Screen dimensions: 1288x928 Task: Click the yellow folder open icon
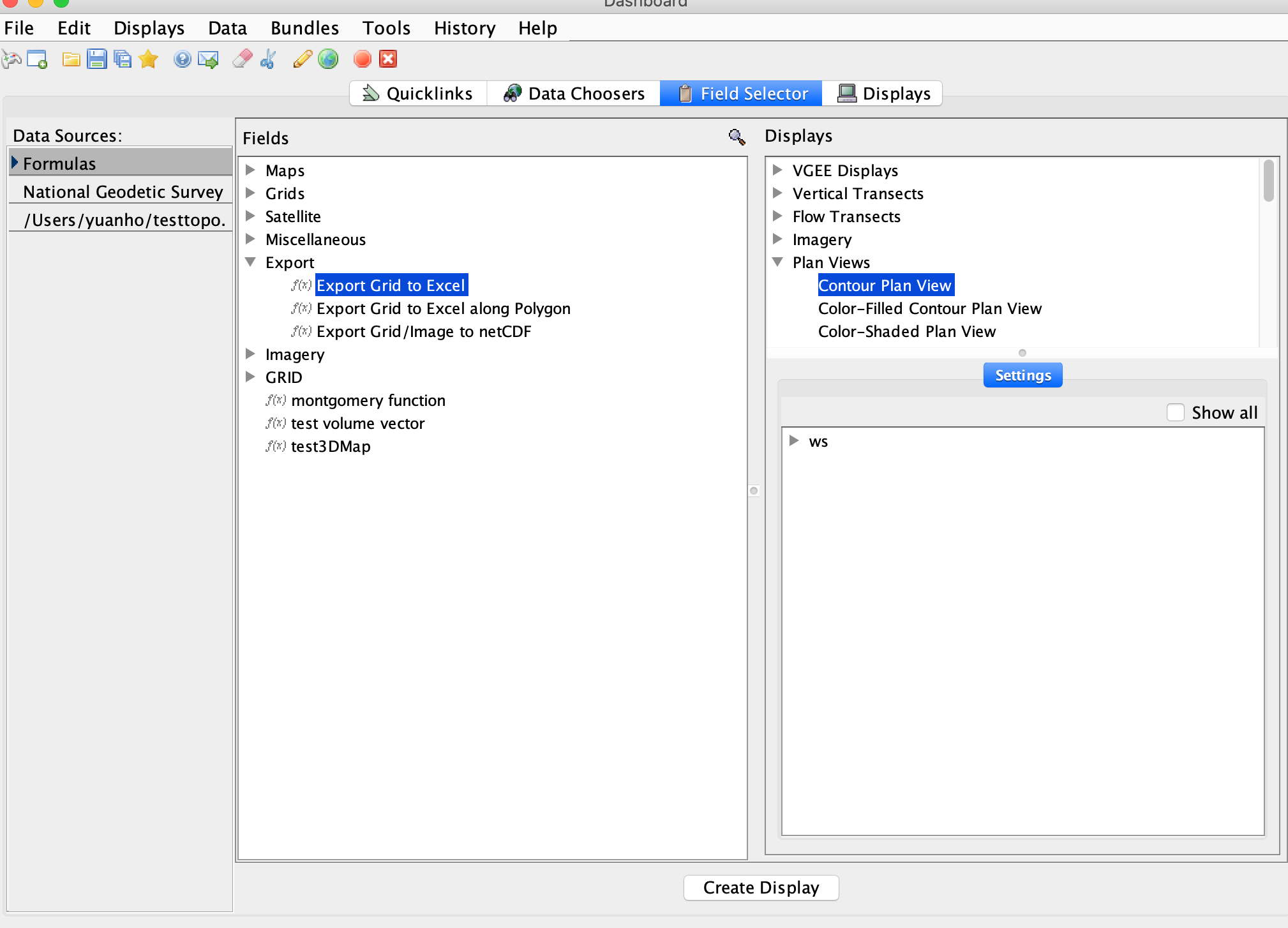pyautogui.click(x=71, y=59)
